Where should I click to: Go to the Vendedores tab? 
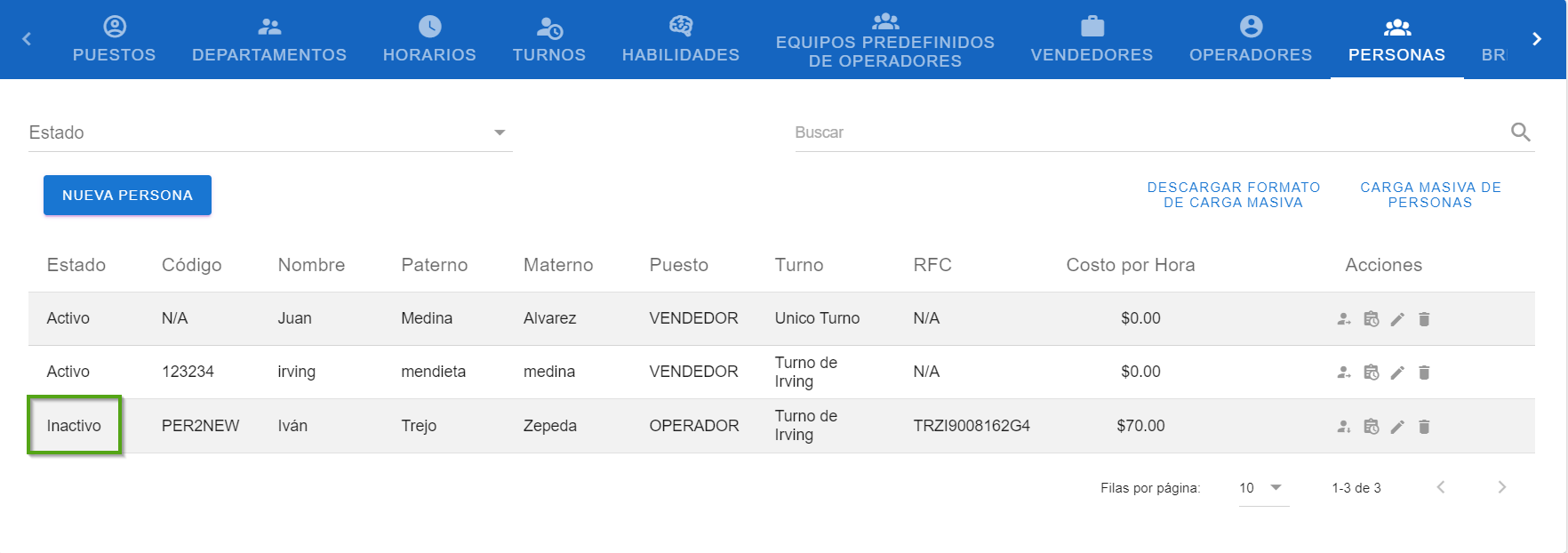click(1092, 40)
